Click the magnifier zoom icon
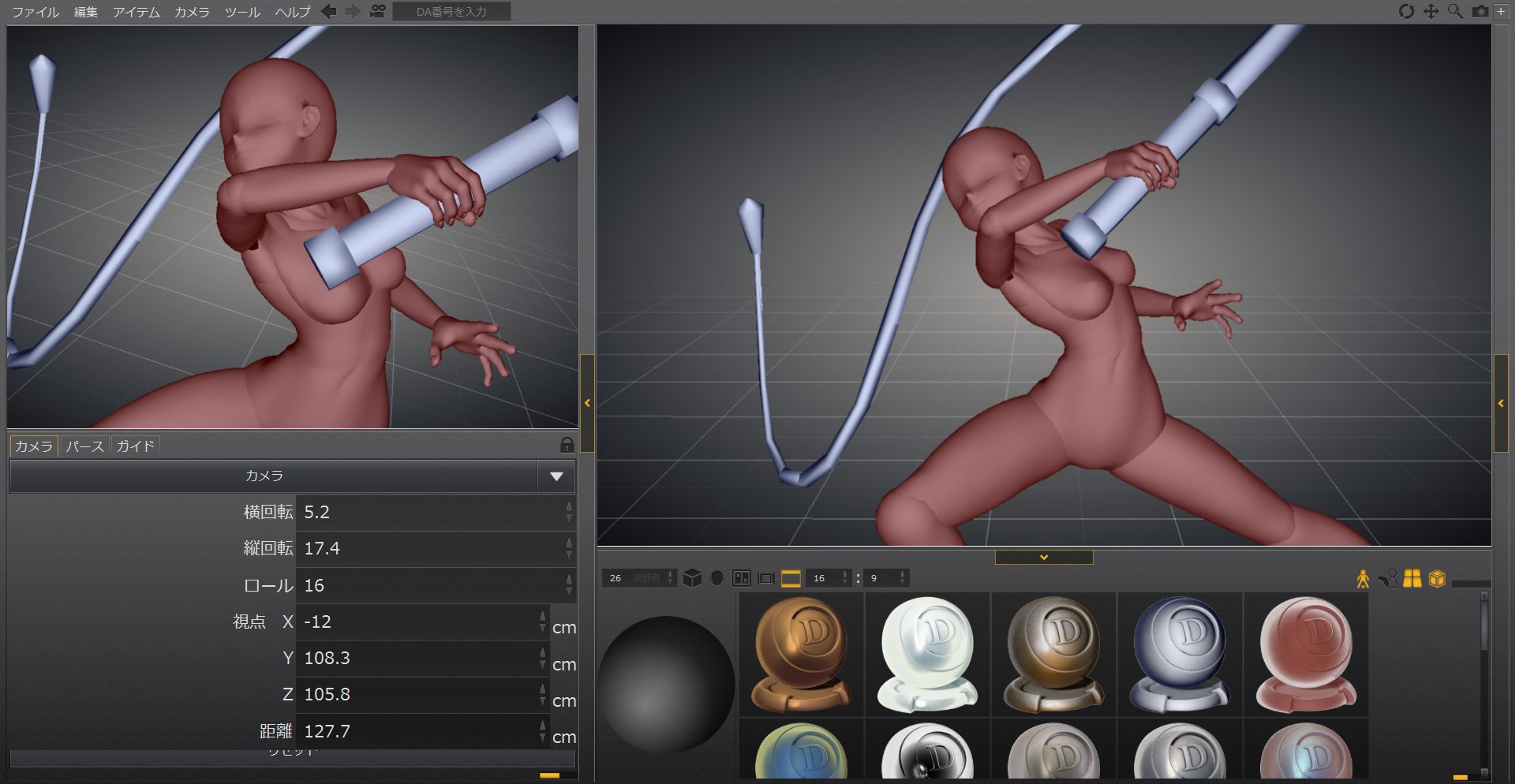 [x=1455, y=11]
